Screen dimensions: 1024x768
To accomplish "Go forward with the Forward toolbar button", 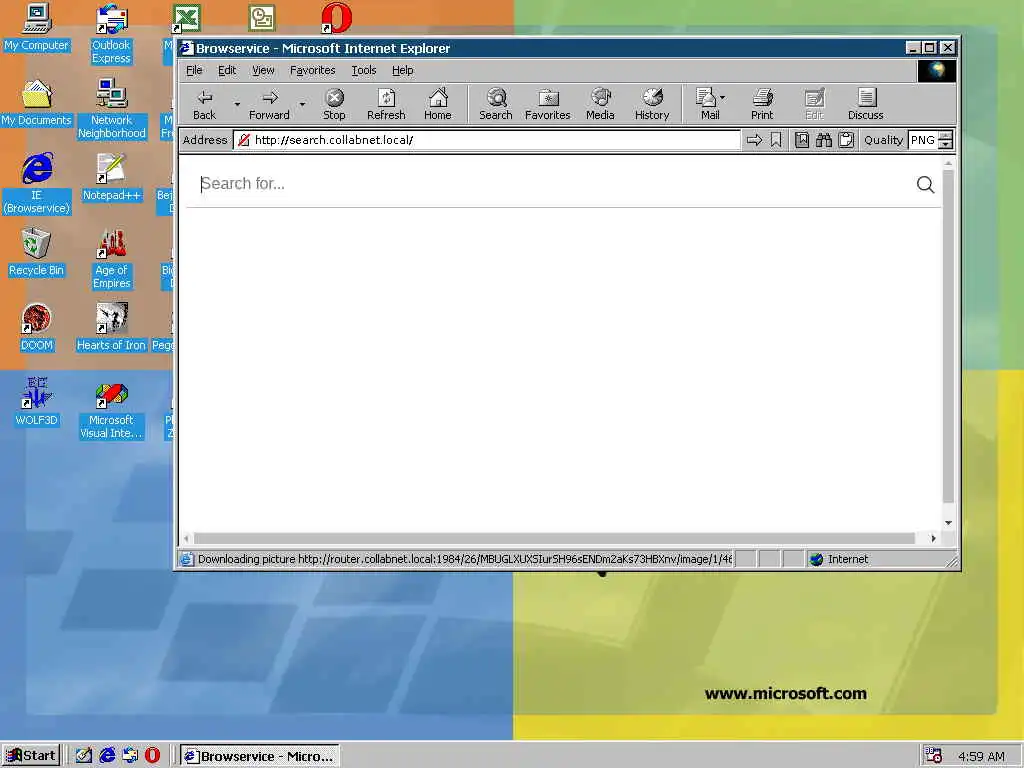I will coord(269,104).
